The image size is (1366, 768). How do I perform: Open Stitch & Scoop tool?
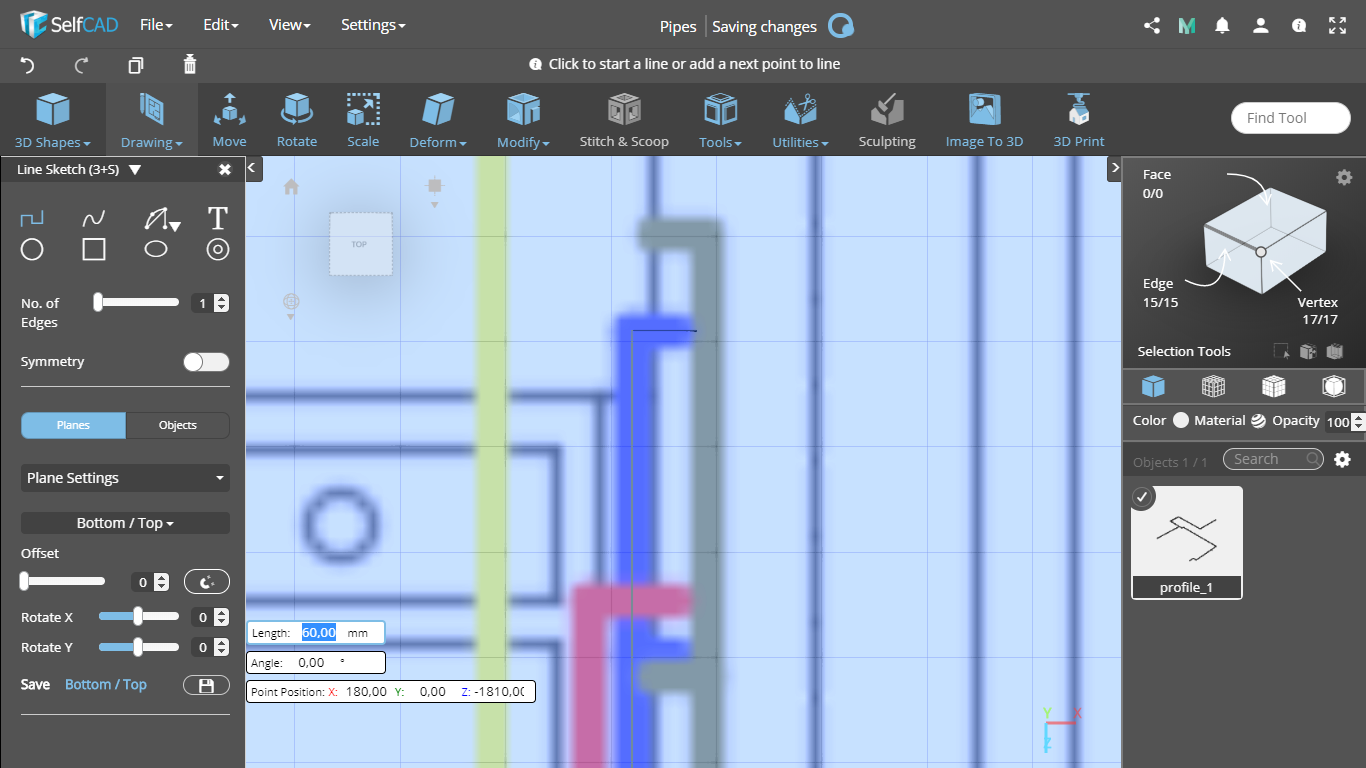coord(624,120)
